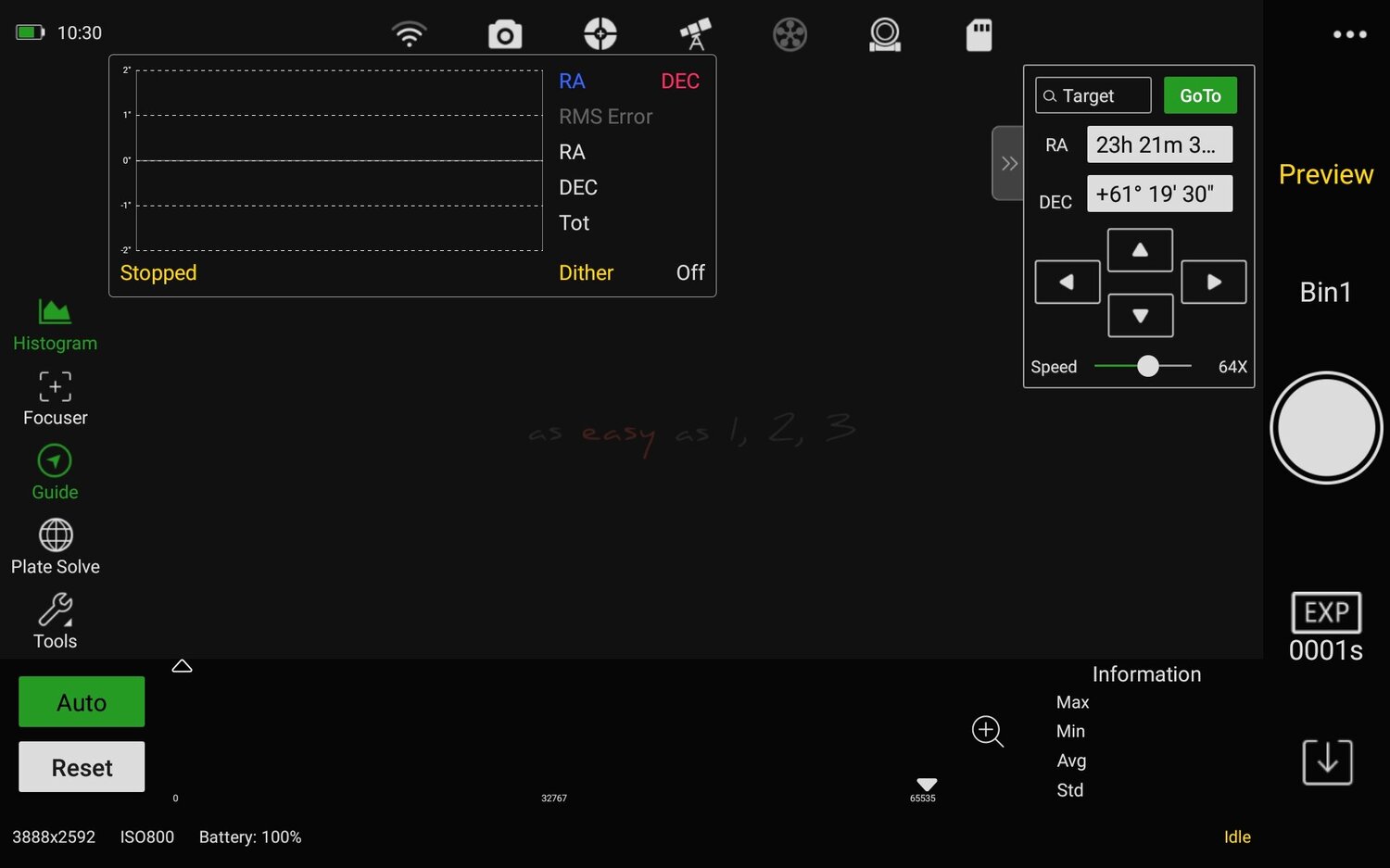The image size is (1390, 868).
Task: Adjust the 64X slew Speed slider
Action: pos(1147,366)
